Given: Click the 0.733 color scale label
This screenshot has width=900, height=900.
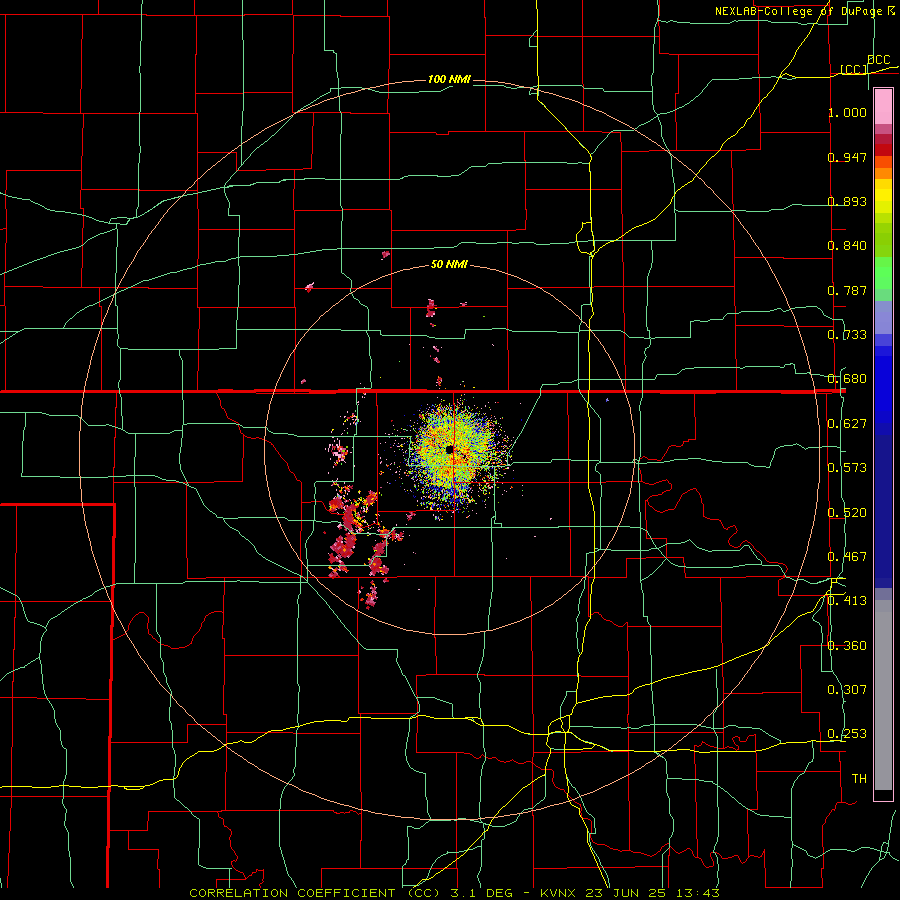Looking at the screenshot, I should click(x=847, y=335).
